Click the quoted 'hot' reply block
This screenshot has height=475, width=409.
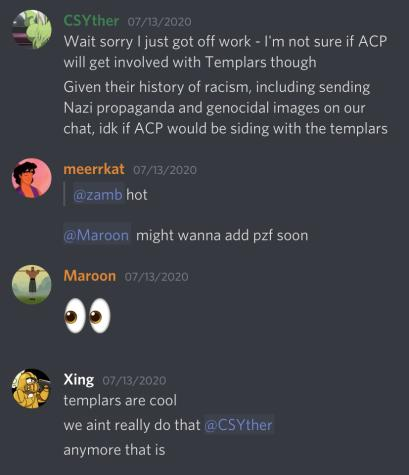pyautogui.click(x=106, y=195)
